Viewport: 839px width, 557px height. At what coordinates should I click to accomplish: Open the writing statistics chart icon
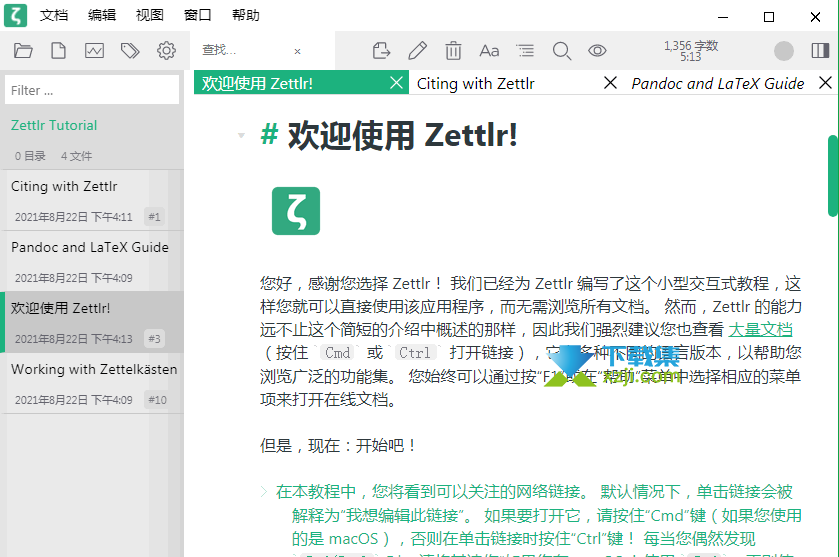[94, 51]
